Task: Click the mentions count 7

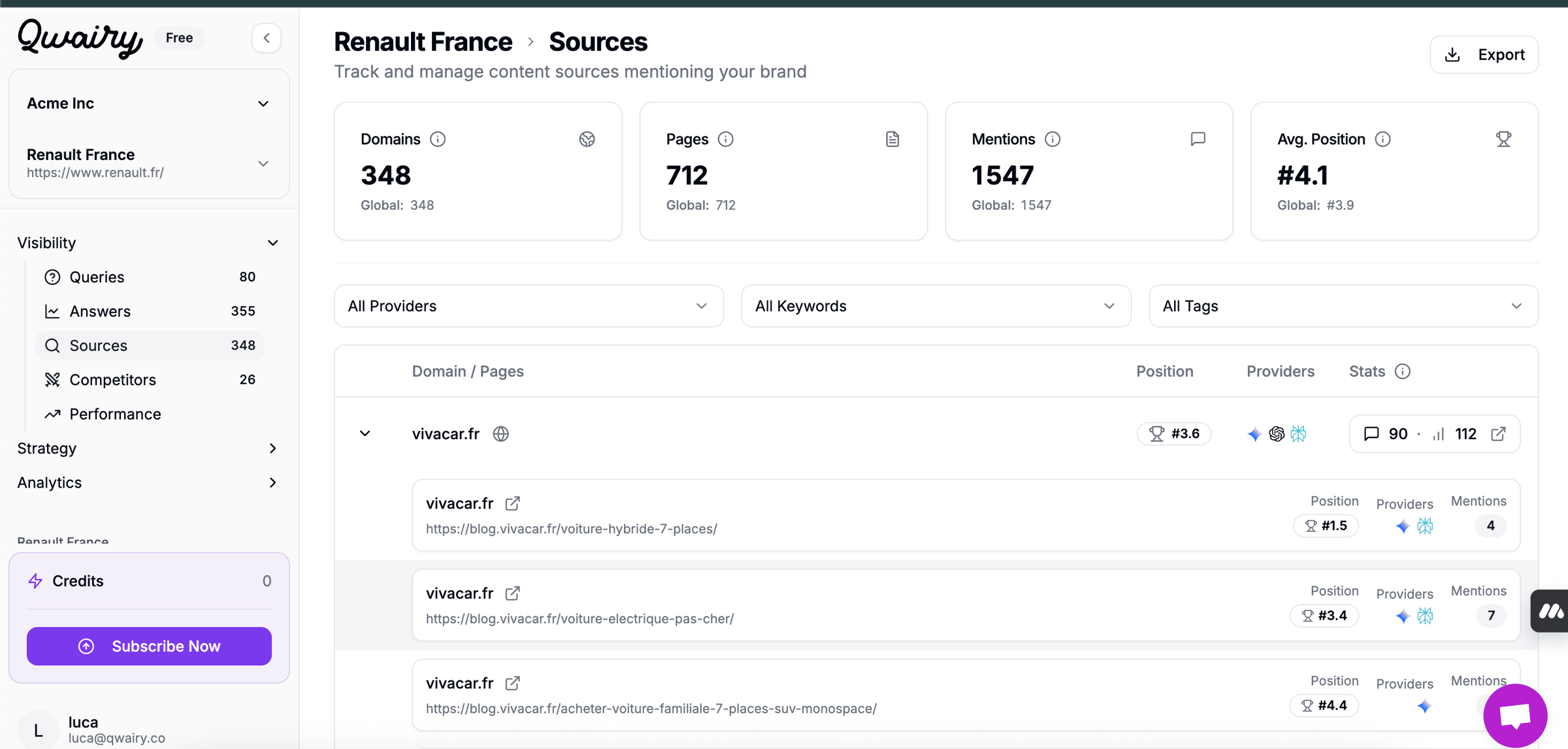Action: 1491,616
